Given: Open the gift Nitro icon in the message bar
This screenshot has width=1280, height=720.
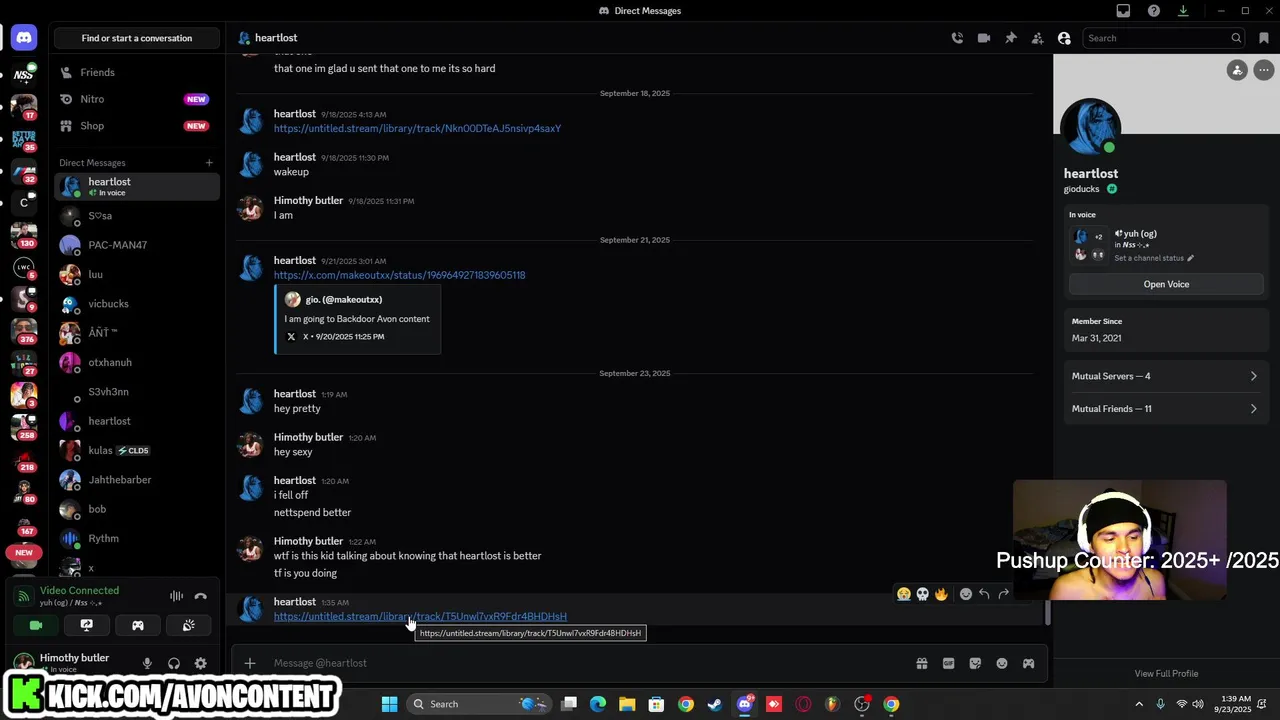Looking at the screenshot, I should (922, 663).
